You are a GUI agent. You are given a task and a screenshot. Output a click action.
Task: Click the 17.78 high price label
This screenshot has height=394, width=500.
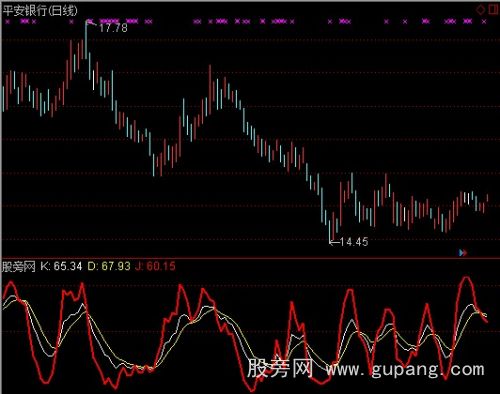[113, 28]
